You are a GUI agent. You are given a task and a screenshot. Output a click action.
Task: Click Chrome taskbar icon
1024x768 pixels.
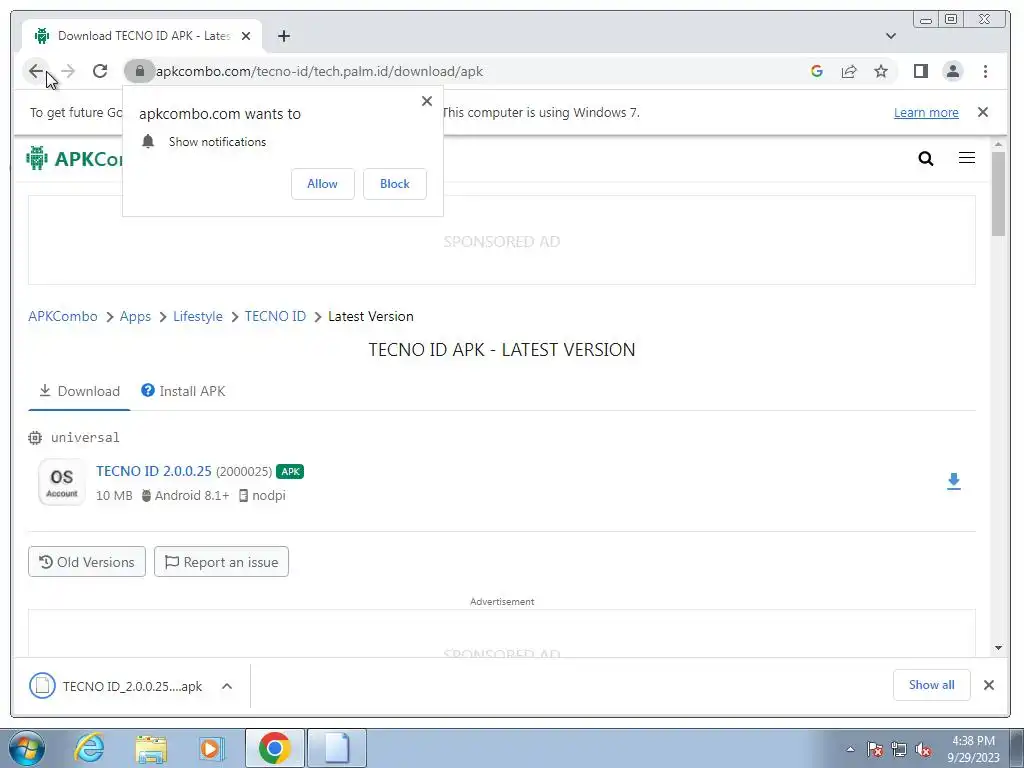coord(274,748)
